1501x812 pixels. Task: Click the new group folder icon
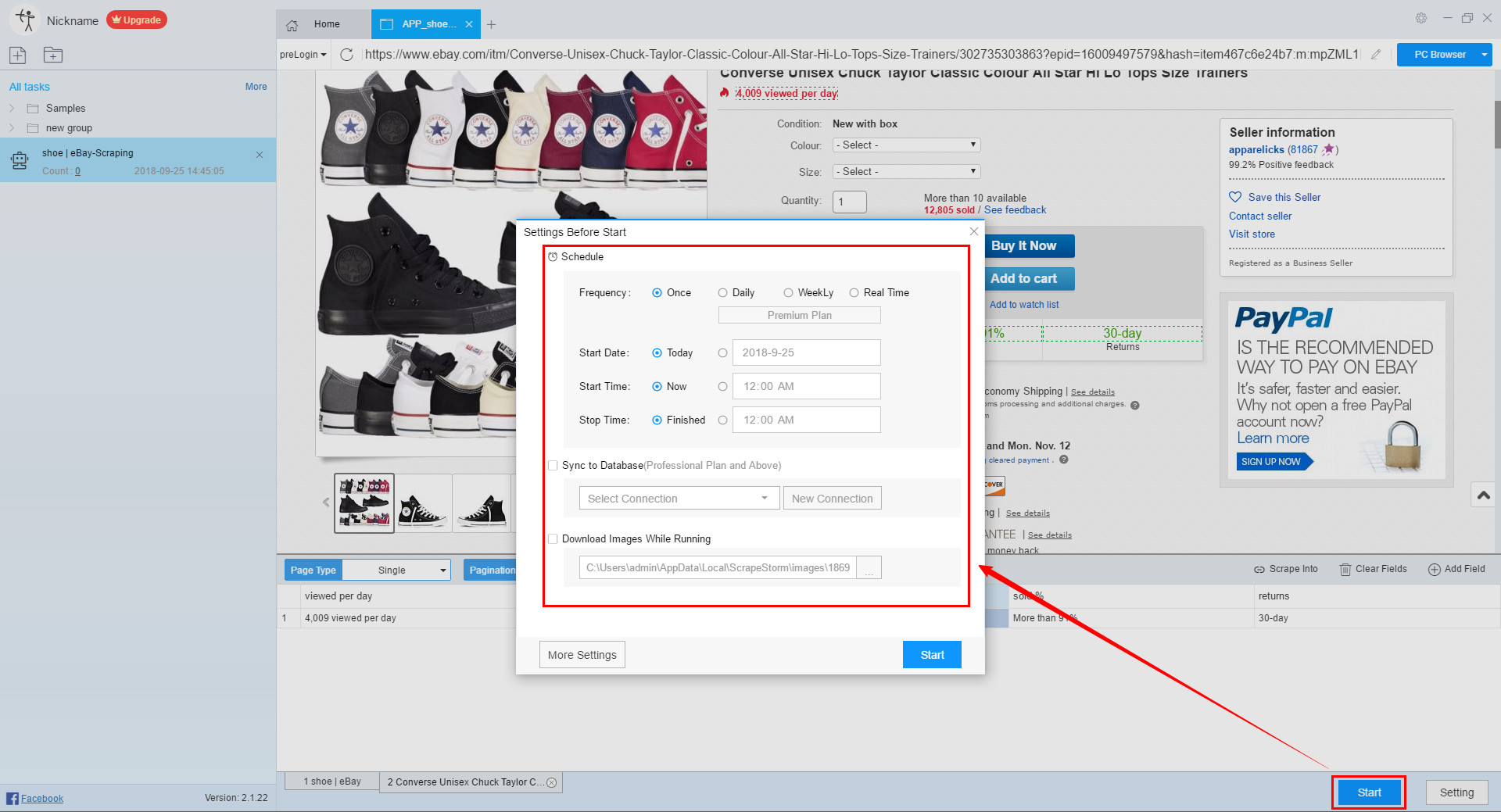(53, 55)
